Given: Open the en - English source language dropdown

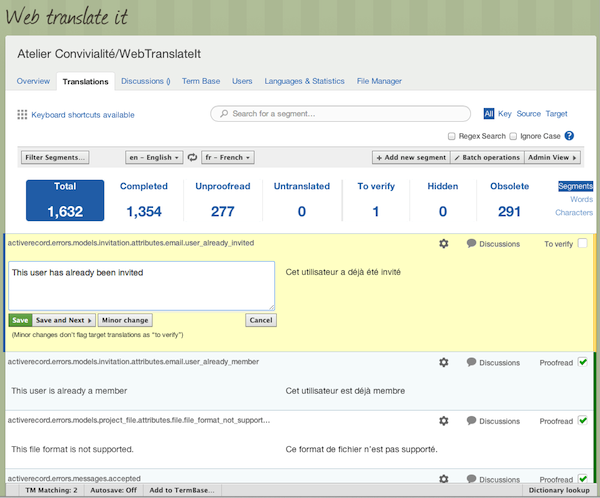Looking at the screenshot, I should (154, 157).
